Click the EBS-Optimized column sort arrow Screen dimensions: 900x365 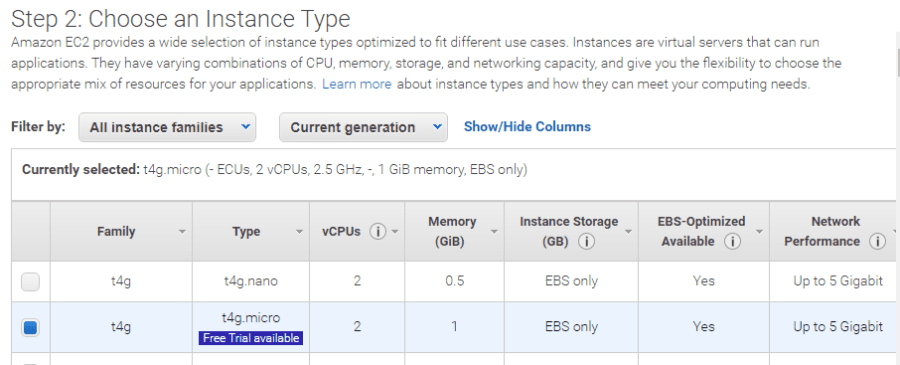[x=760, y=232]
